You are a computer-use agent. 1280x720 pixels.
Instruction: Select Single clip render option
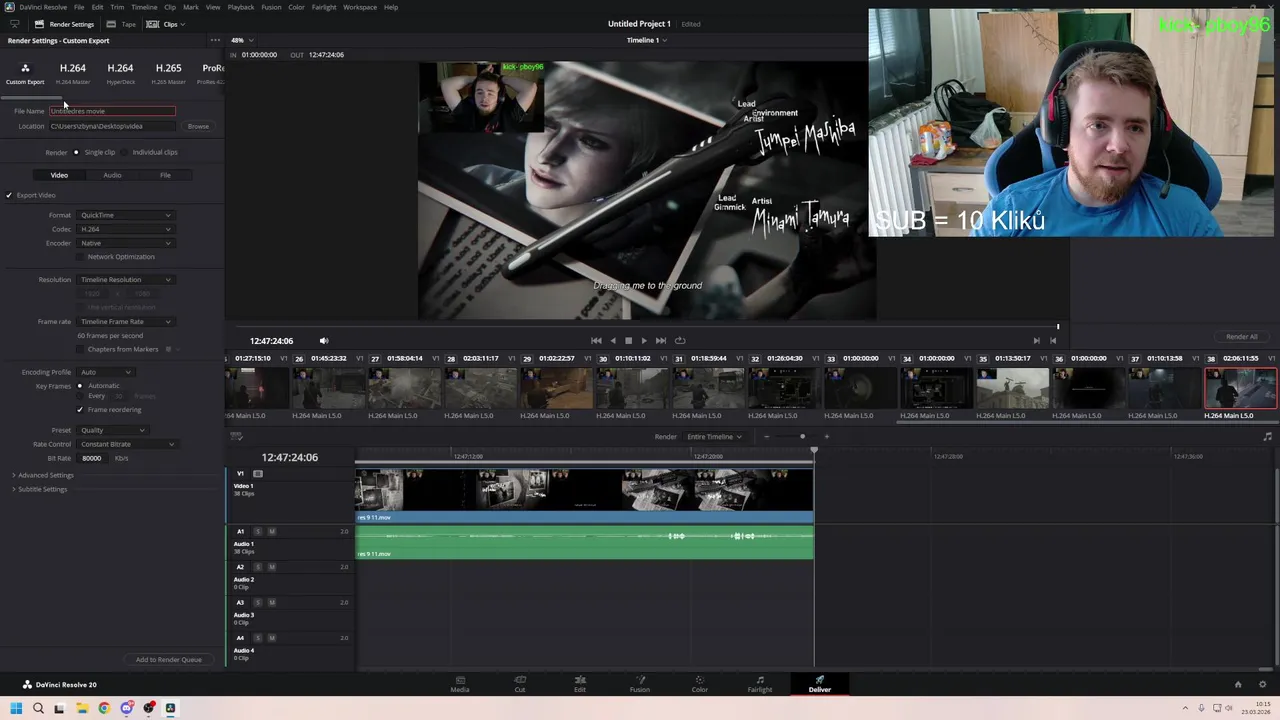coord(78,152)
